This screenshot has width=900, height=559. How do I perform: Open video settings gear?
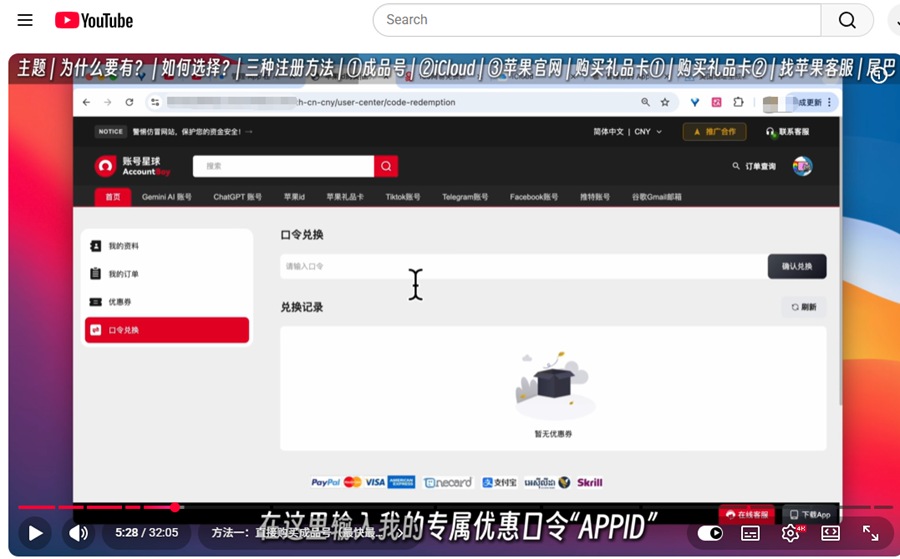[790, 533]
